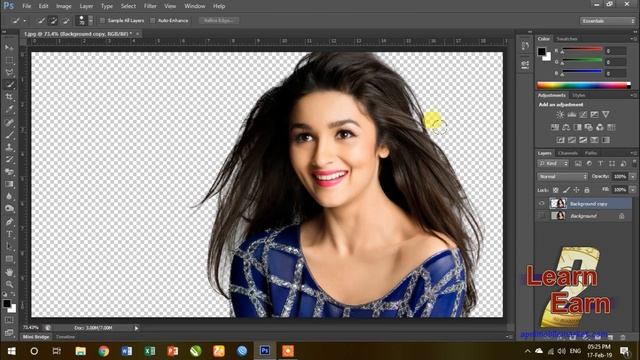Select the Quick Selection tool in toolbox
The width and height of the screenshot is (640, 360).
tap(9, 85)
